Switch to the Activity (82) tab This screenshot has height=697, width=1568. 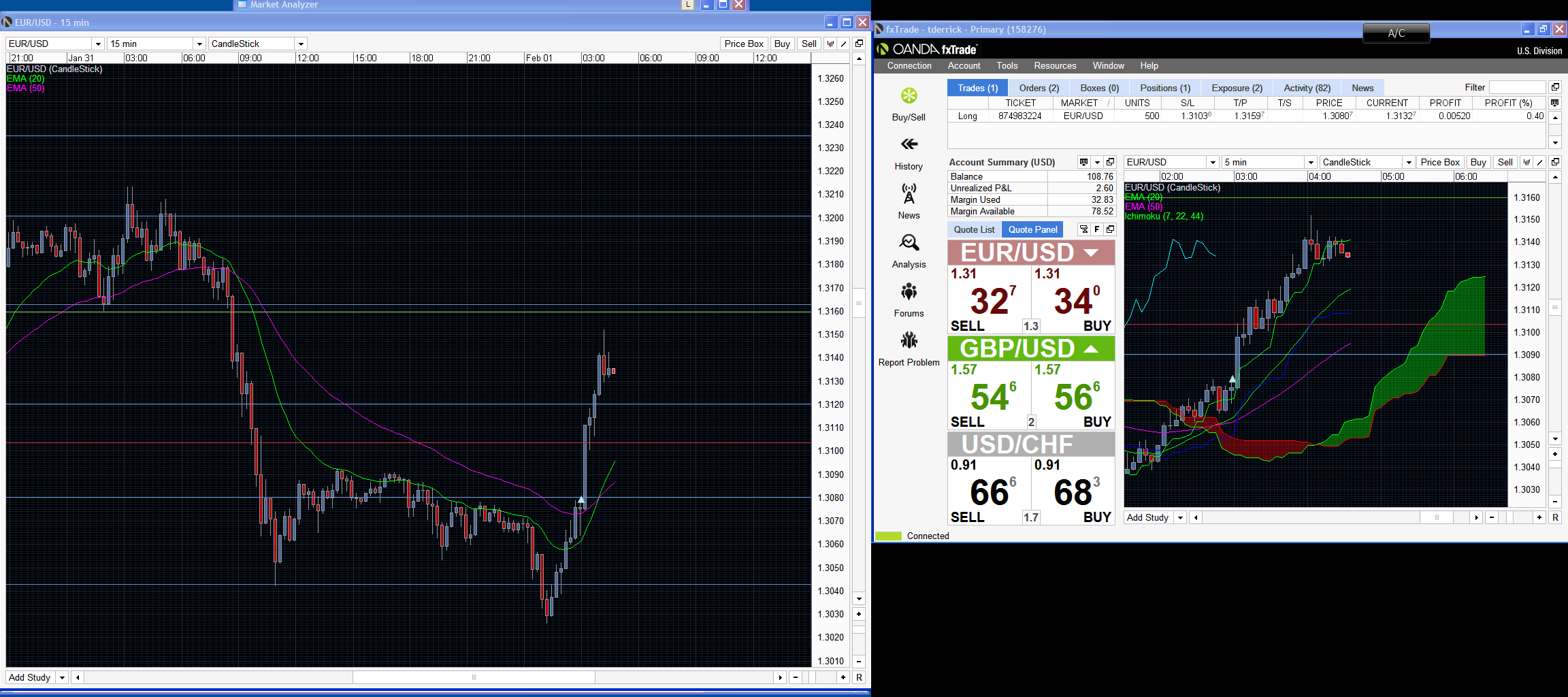(1307, 88)
